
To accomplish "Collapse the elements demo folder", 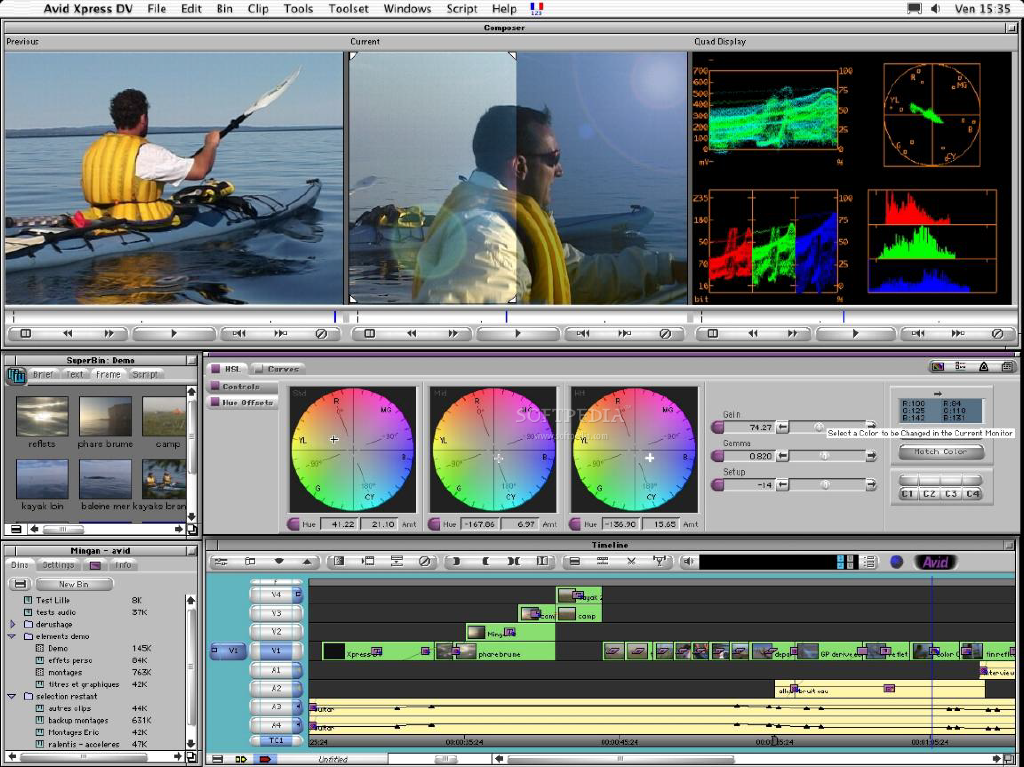I will [x=13, y=636].
